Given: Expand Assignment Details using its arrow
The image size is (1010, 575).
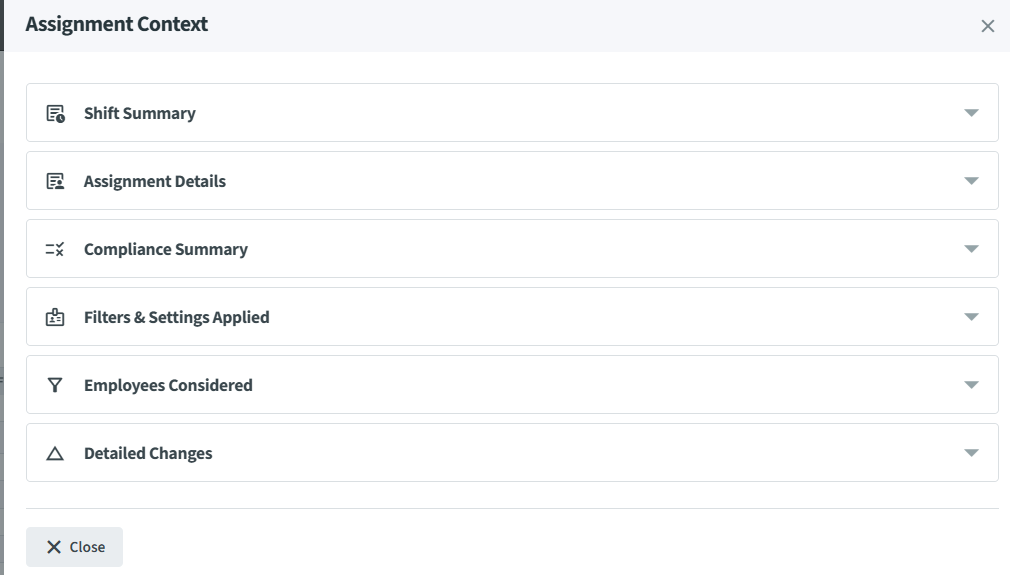Looking at the screenshot, I should (970, 181).
